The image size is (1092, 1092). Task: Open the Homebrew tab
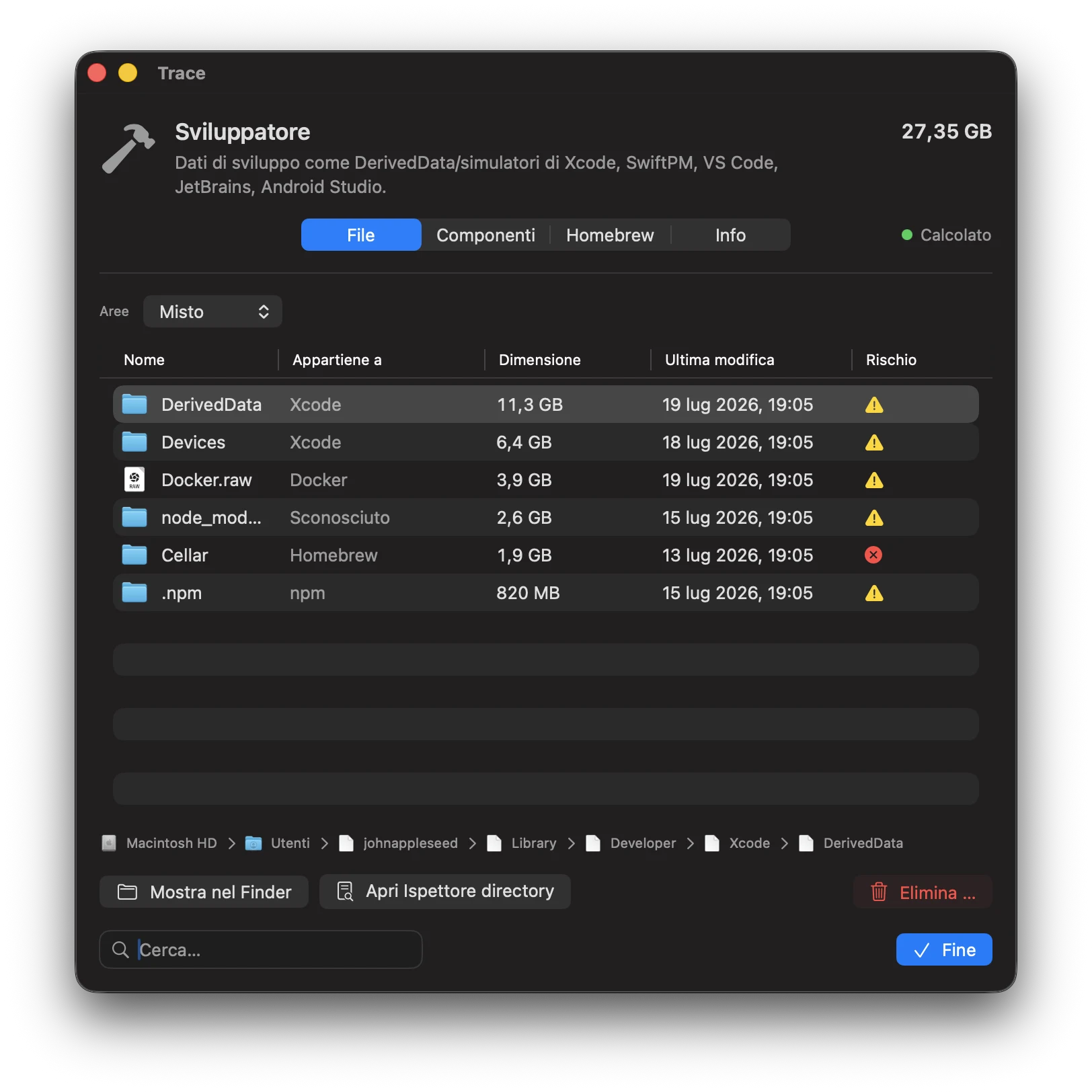tap(610, 235)
